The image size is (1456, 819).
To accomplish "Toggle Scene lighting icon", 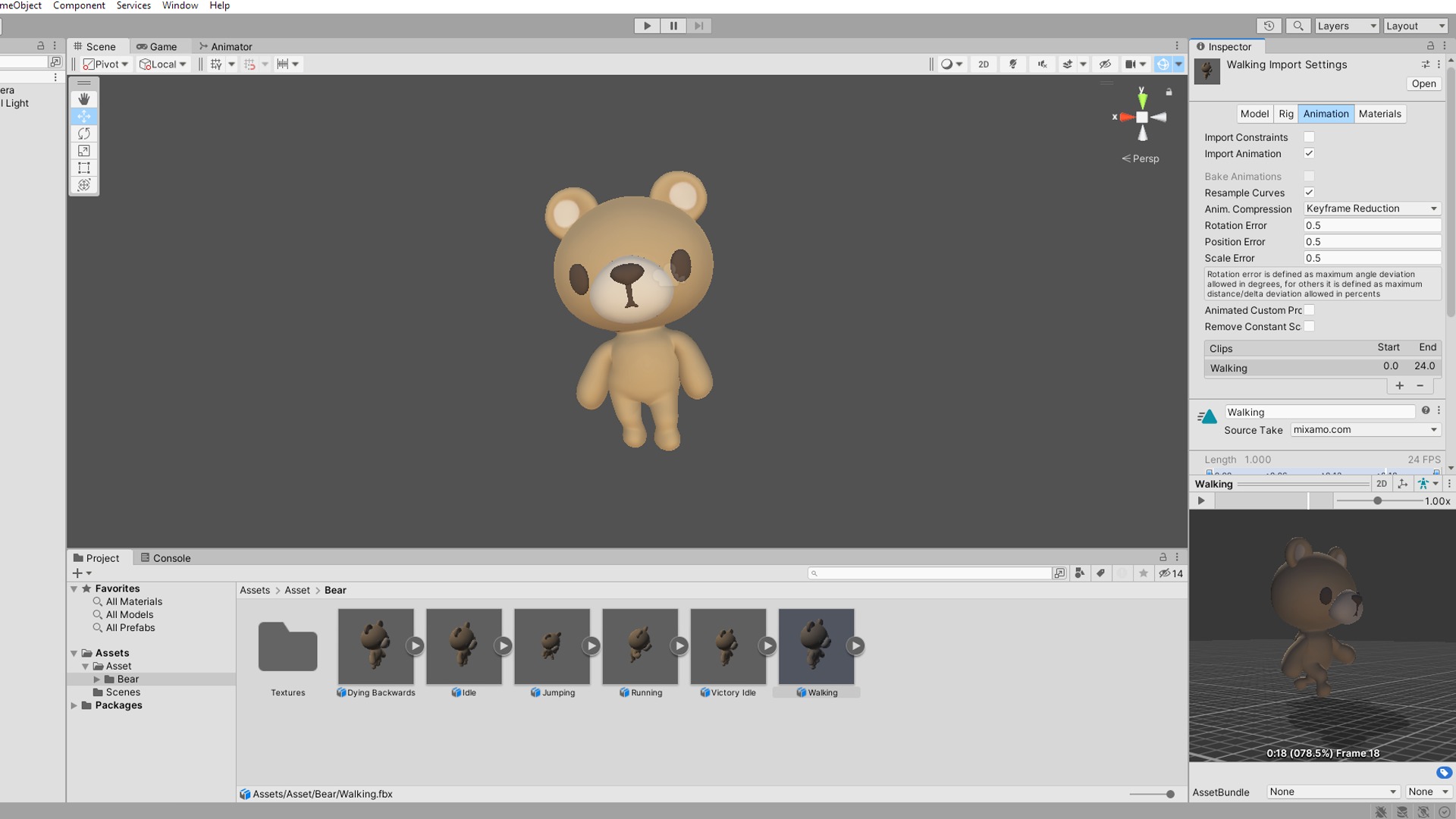I will tap(1013, 64).
